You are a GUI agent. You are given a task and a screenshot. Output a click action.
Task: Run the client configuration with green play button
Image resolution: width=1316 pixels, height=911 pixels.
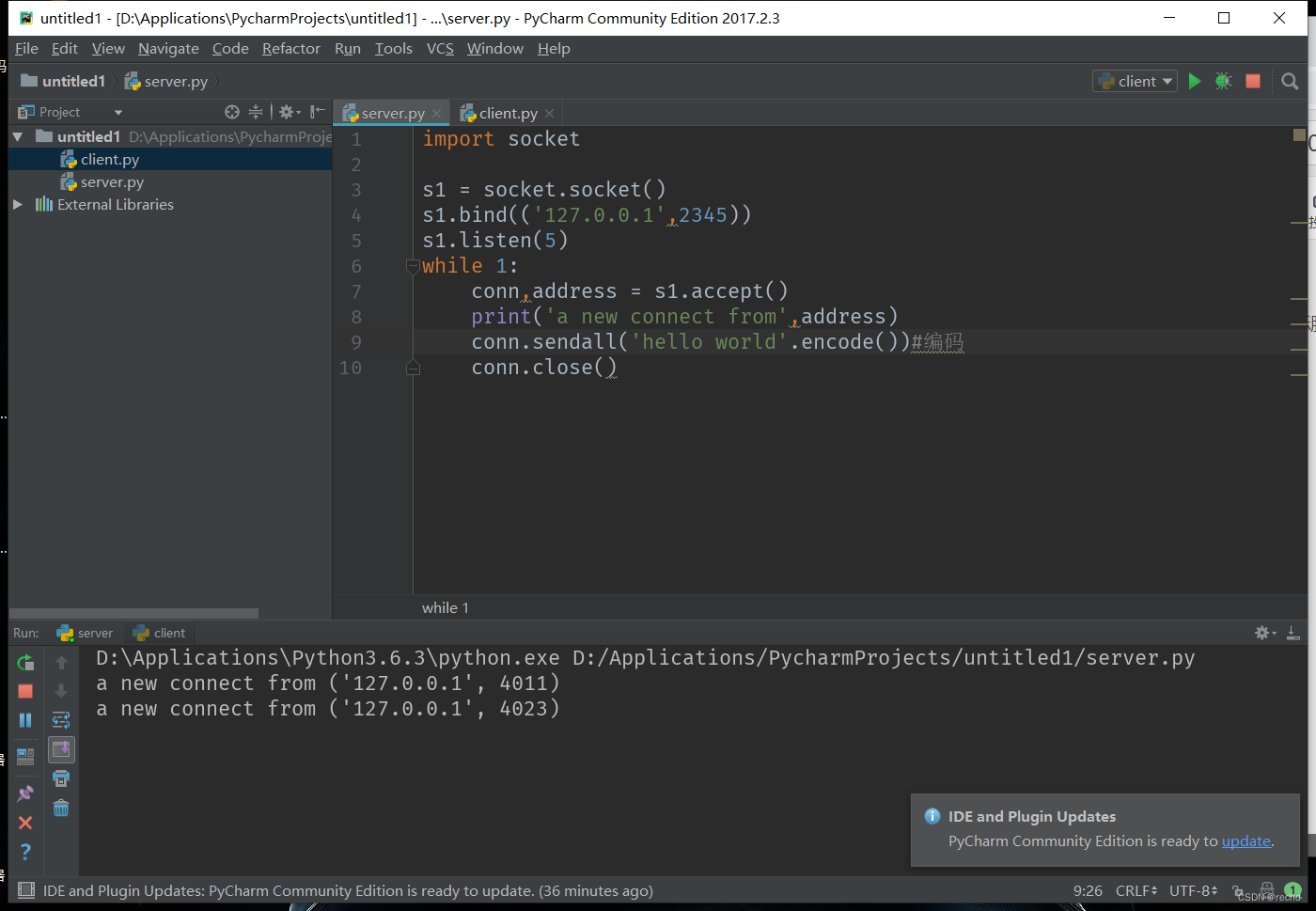[1195, 82]
